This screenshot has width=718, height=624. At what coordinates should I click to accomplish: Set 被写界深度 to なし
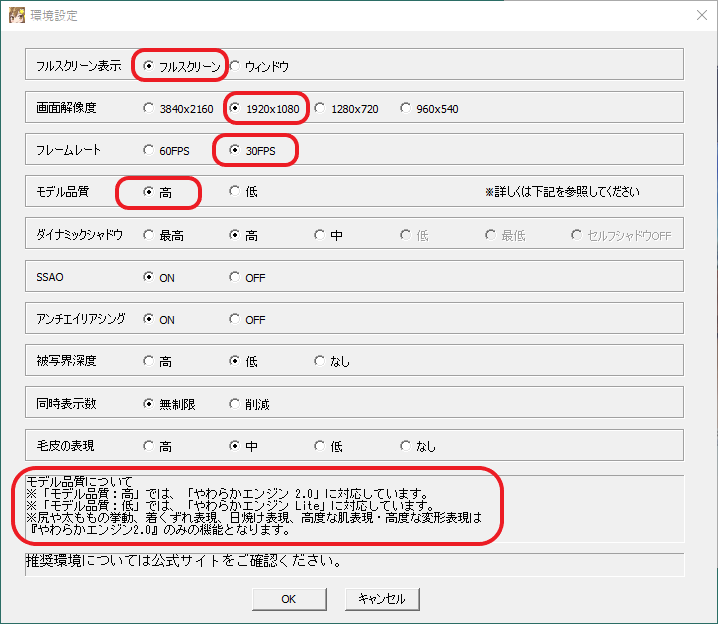pyautogui.click(x=320, y=361)
